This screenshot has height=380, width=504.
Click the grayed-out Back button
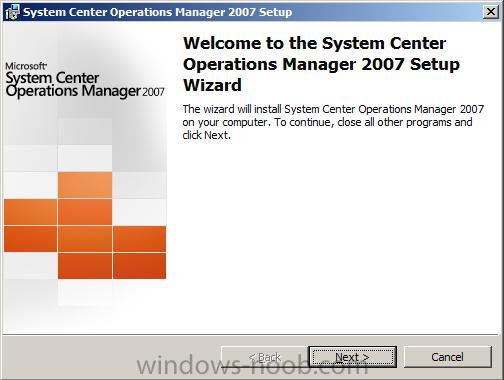[265, 357]
